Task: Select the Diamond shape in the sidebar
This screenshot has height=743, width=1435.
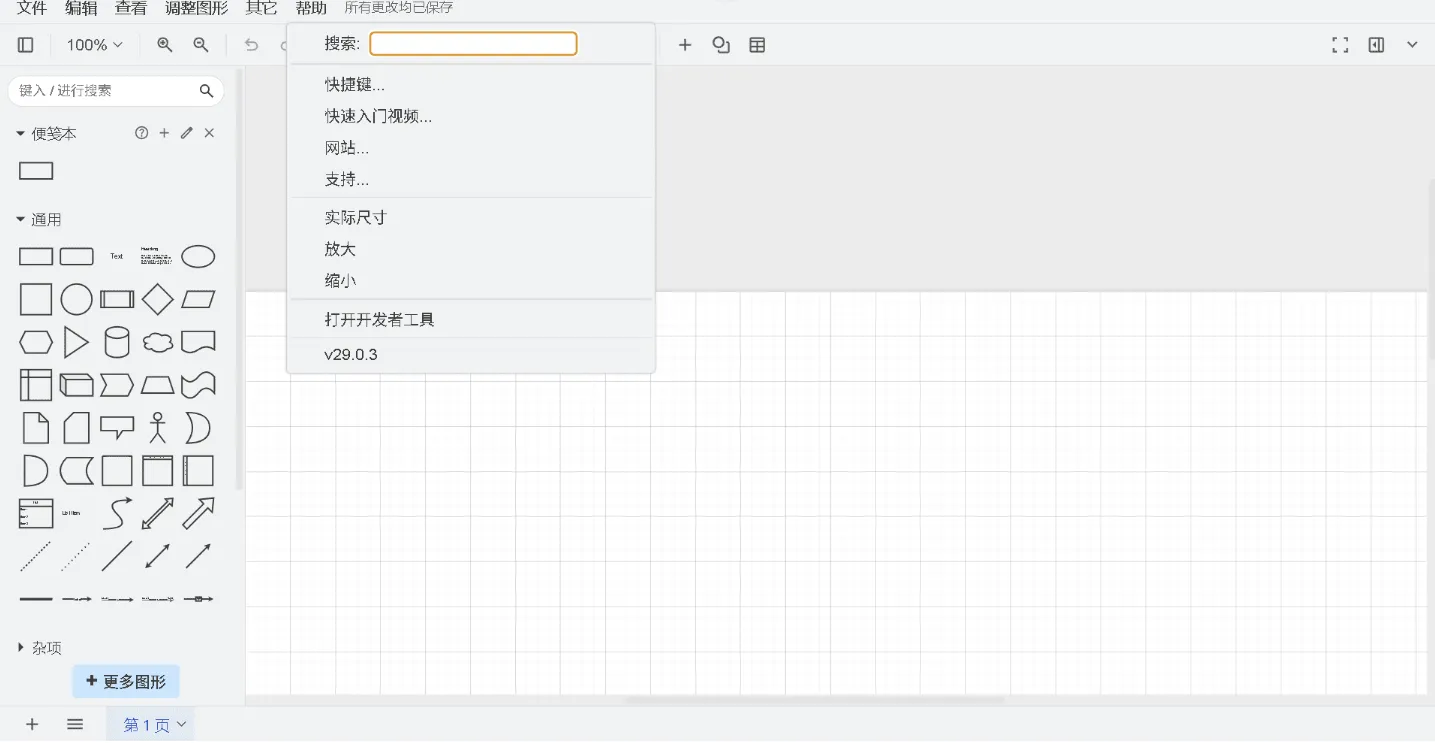Action: (157, 298)
